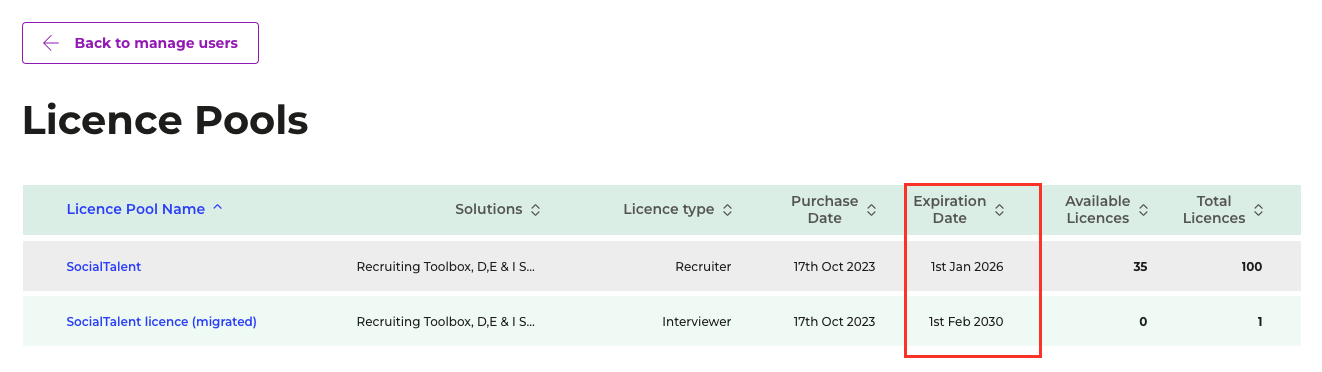1322x372 pixels.
Task: Click the Recruiter licence type cell
Action: tap(703, 267)
